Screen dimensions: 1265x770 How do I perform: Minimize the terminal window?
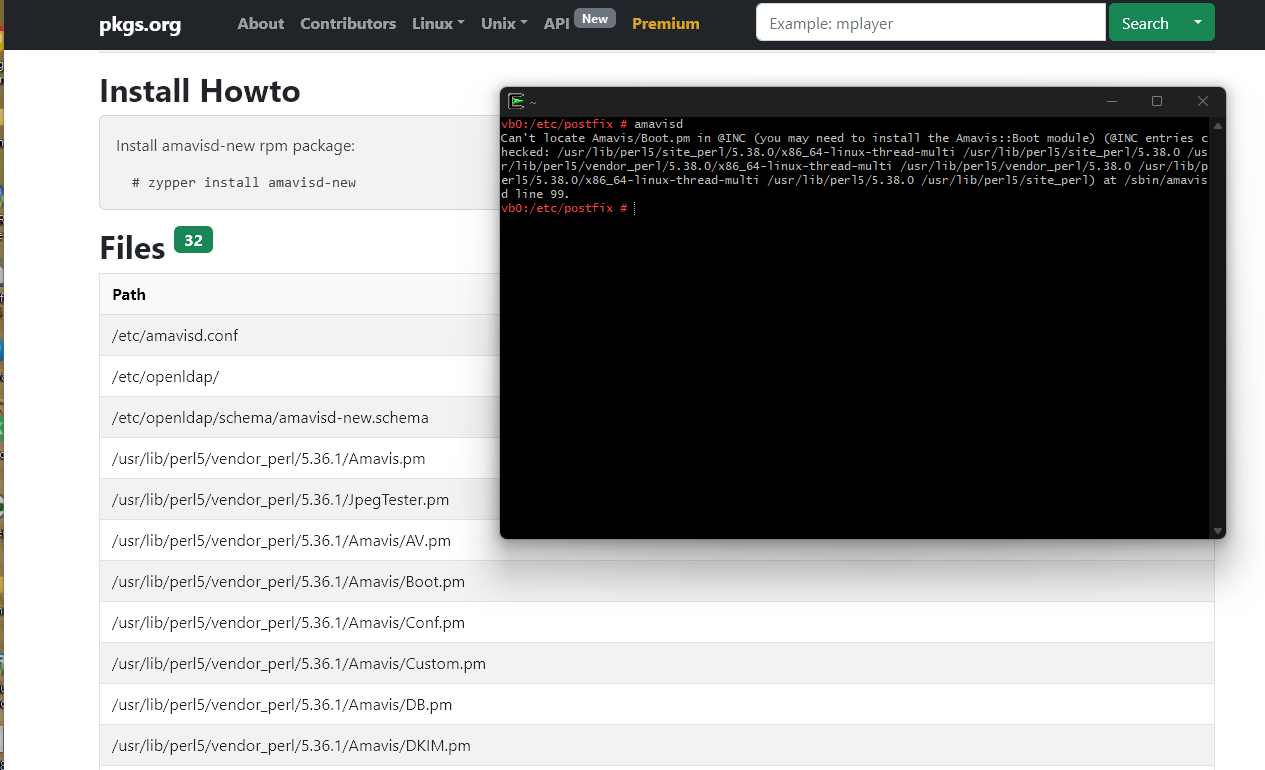1112,101
